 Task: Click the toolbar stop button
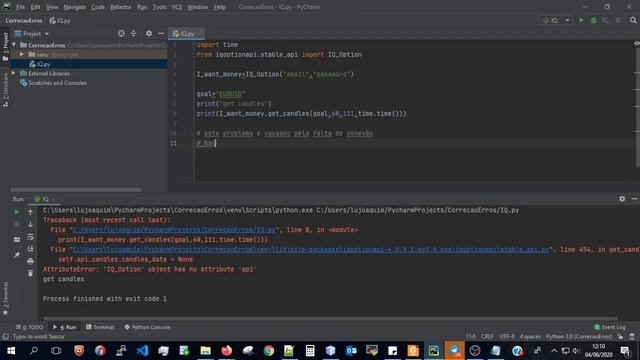point(618,20)
